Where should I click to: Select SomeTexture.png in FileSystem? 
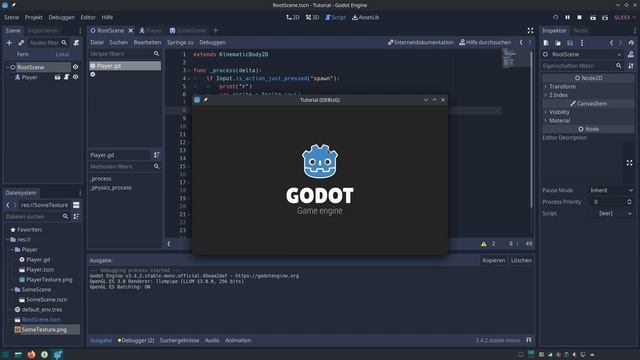click(x=44, y=329)
